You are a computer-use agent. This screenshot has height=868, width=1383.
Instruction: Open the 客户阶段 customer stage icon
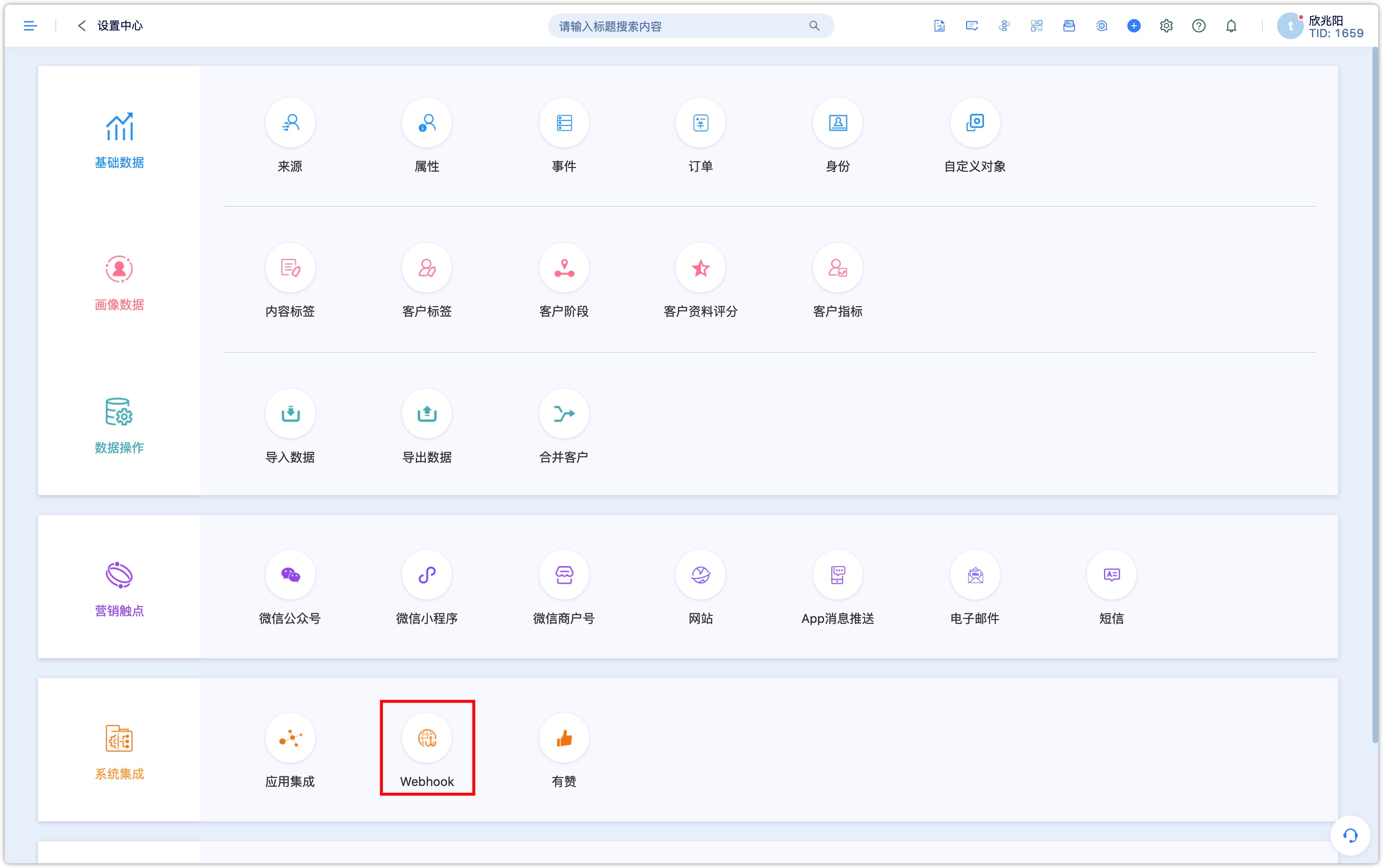click(x=564, y=268)
